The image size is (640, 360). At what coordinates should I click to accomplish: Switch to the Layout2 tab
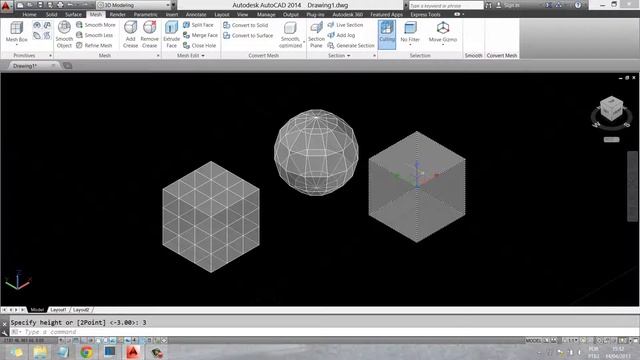[x=81, y=310]
